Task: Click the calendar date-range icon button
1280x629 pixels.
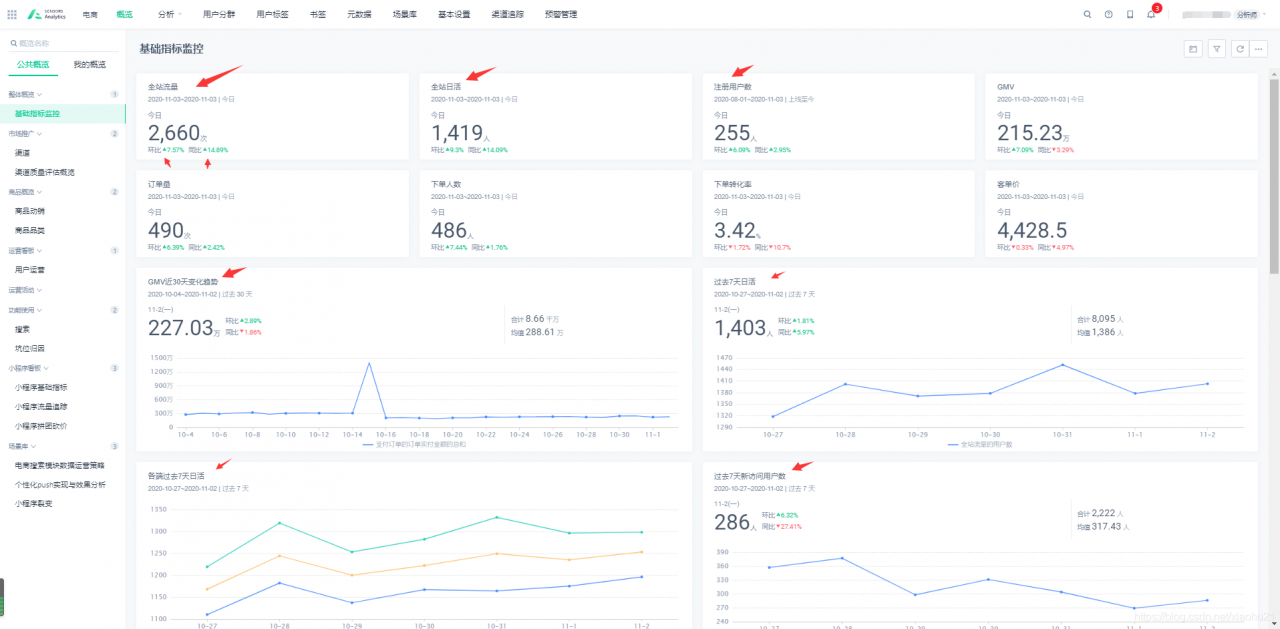Action: click(1193, 48)
